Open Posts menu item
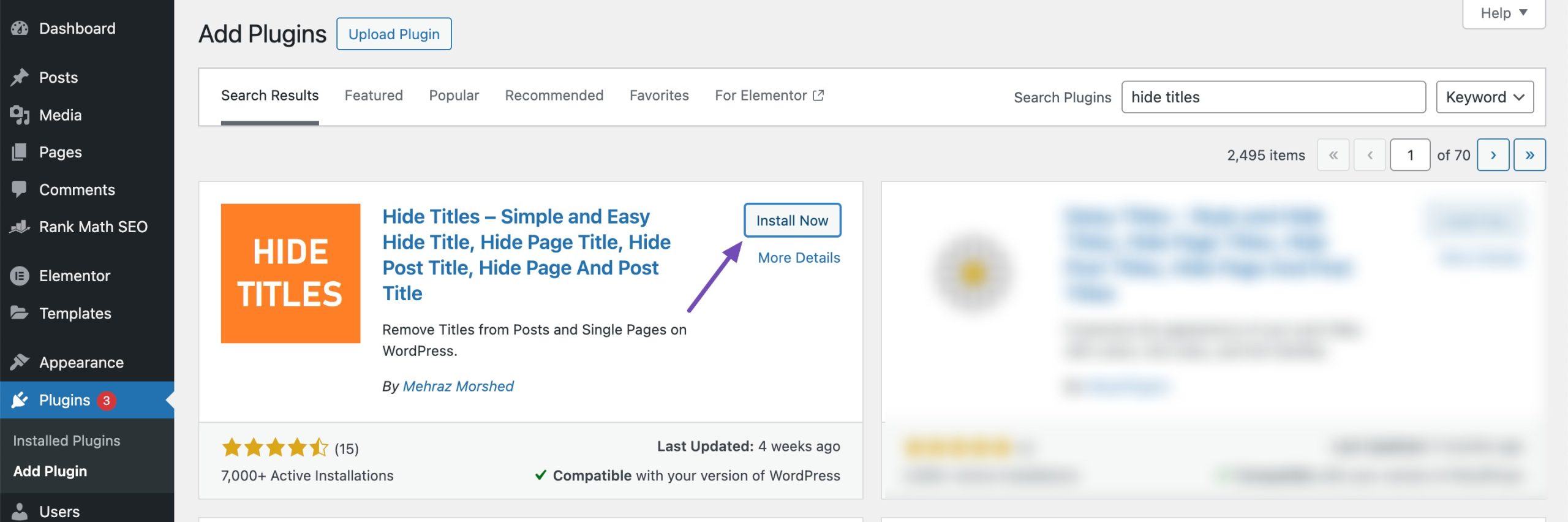This screenshot has height=522, width=1568. click(87, 77)
